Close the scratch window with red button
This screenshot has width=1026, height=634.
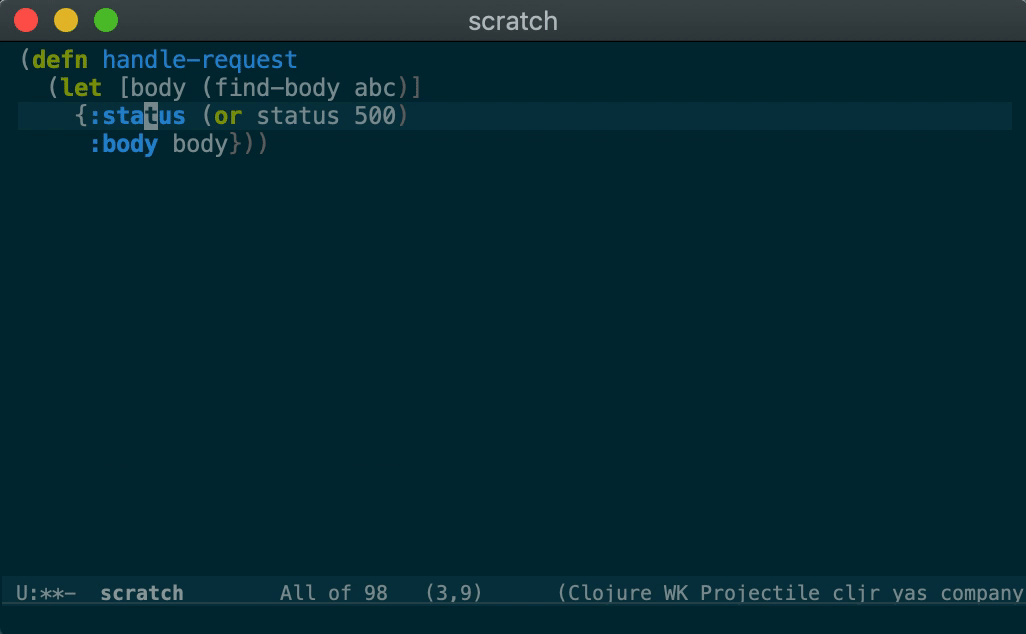[26, 20]
